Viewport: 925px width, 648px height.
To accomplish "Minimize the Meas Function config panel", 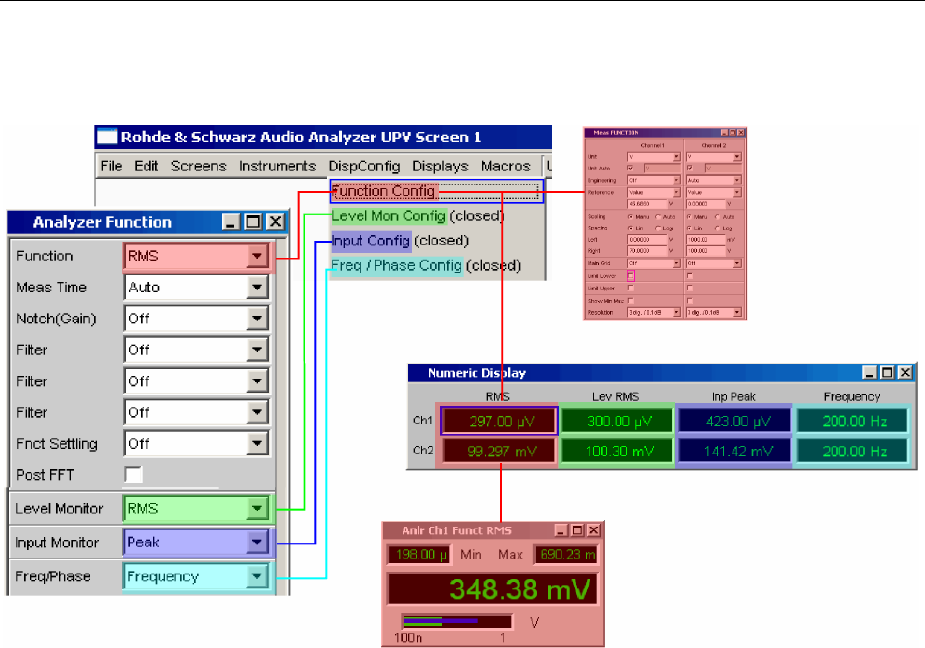I will click(724, 133).
